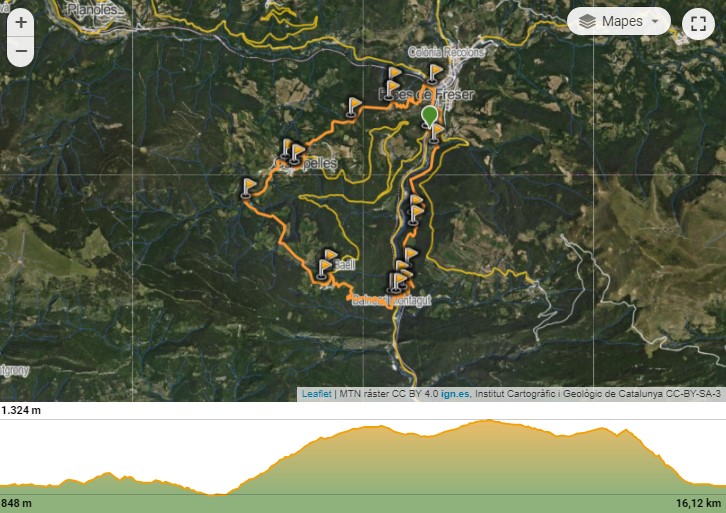726x513 pixels.
Task: Click the flag just below the green pin
Action: coord(435,134)
